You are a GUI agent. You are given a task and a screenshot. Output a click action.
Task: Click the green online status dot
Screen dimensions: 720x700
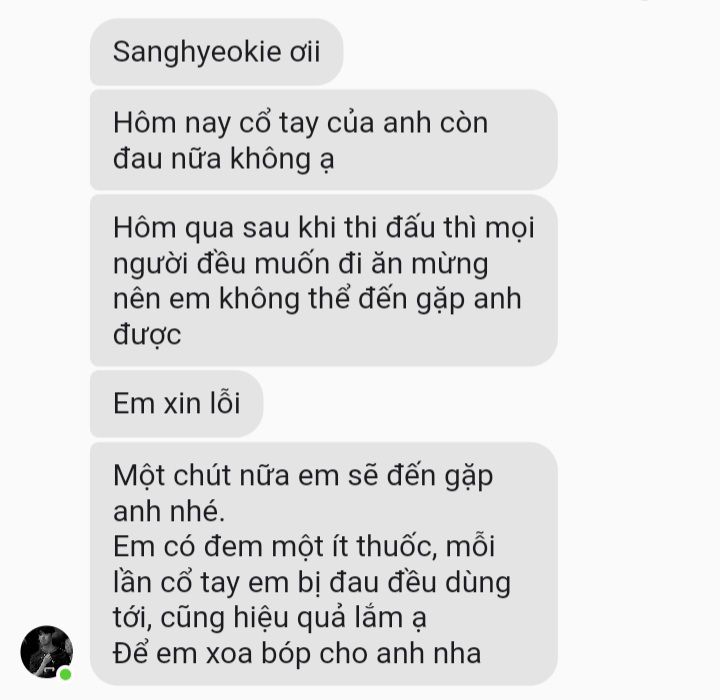pyautogui.click(x=66, y=674)
